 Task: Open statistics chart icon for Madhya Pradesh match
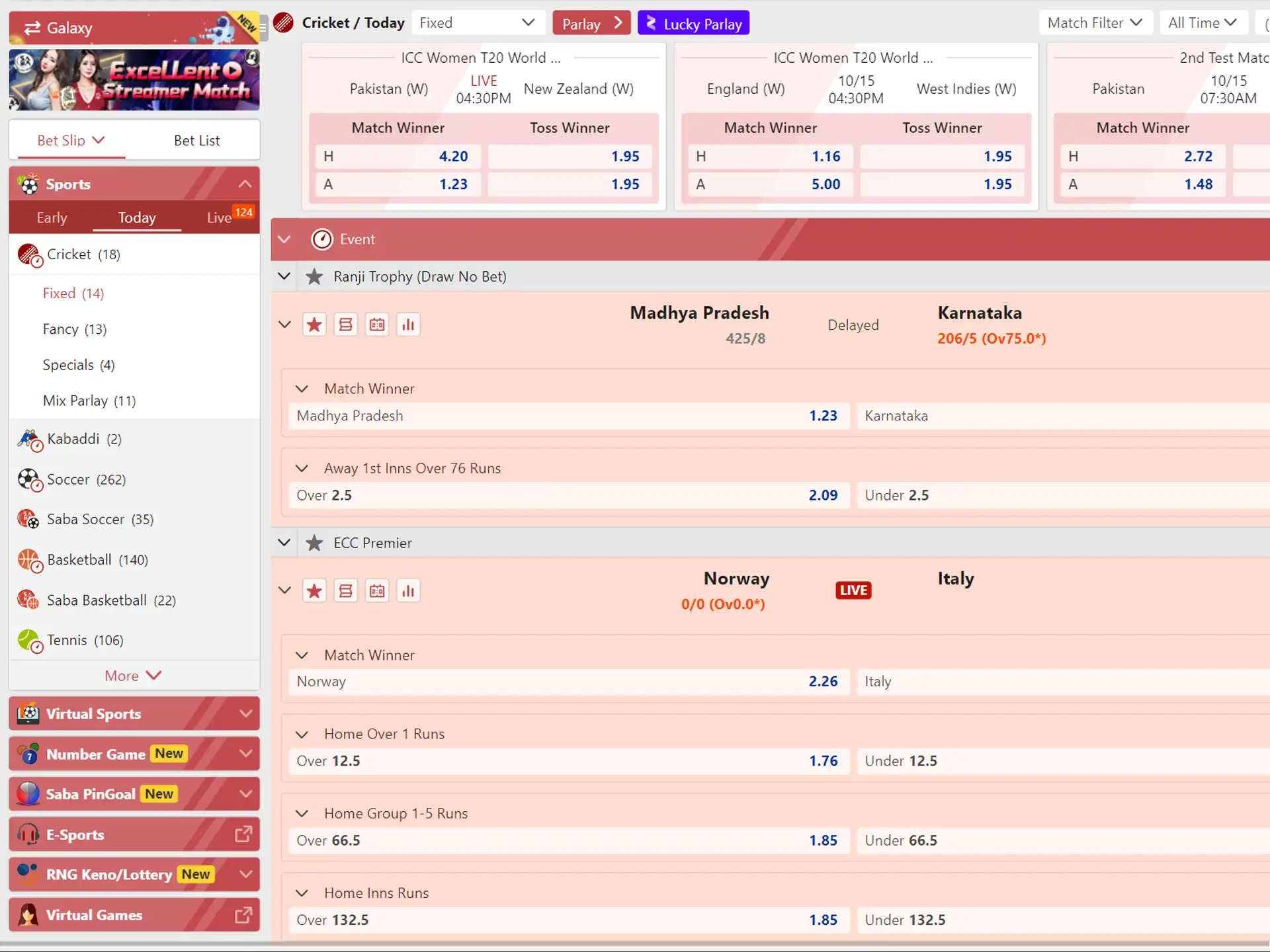[408, 325]
